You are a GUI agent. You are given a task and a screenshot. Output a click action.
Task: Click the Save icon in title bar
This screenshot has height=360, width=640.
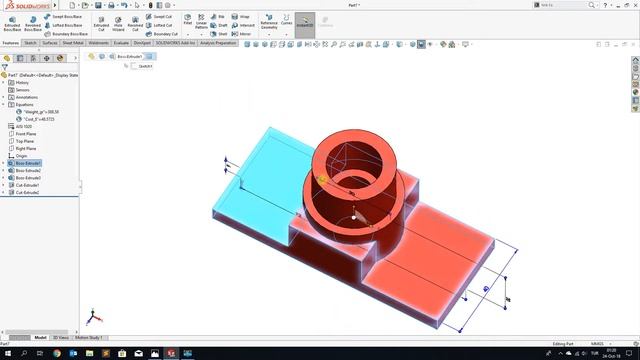click(x=98, y=5)
